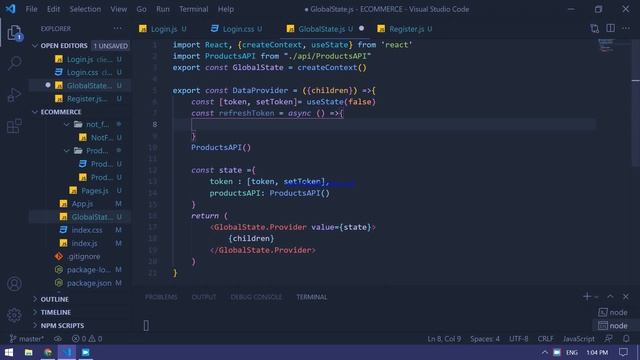This screenshot has width=640, height=360.
Task: Switch to the Login.css editor tab
Action: [238, 29]
